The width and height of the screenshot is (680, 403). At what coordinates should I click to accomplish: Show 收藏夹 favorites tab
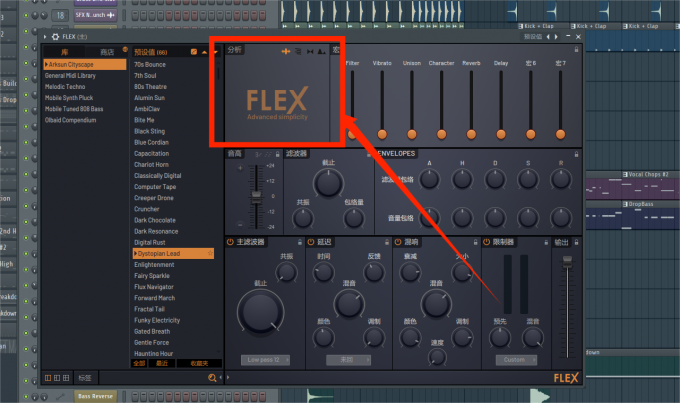199,363
